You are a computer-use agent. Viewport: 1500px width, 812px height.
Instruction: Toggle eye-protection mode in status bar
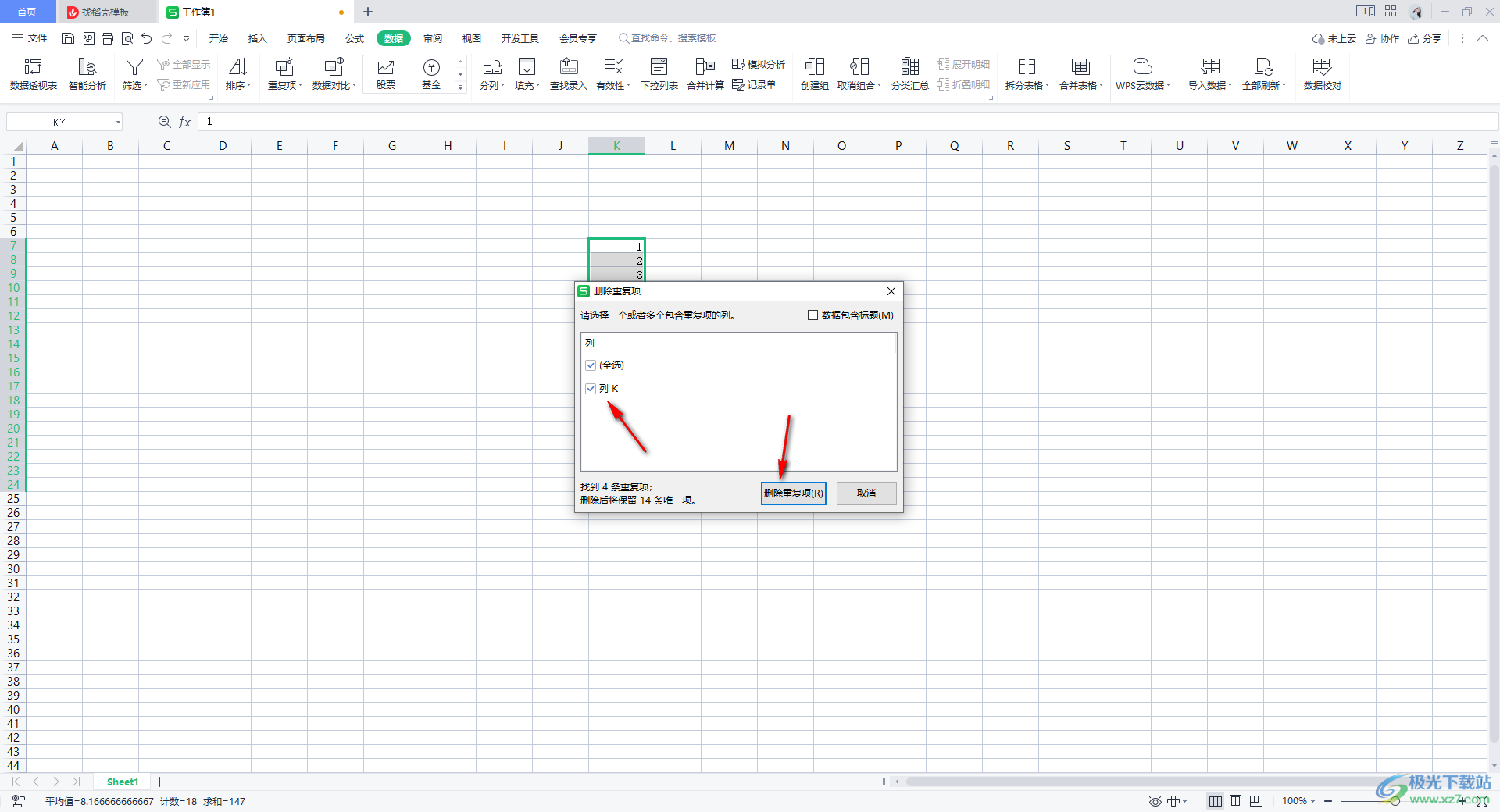click(1155, 801)
